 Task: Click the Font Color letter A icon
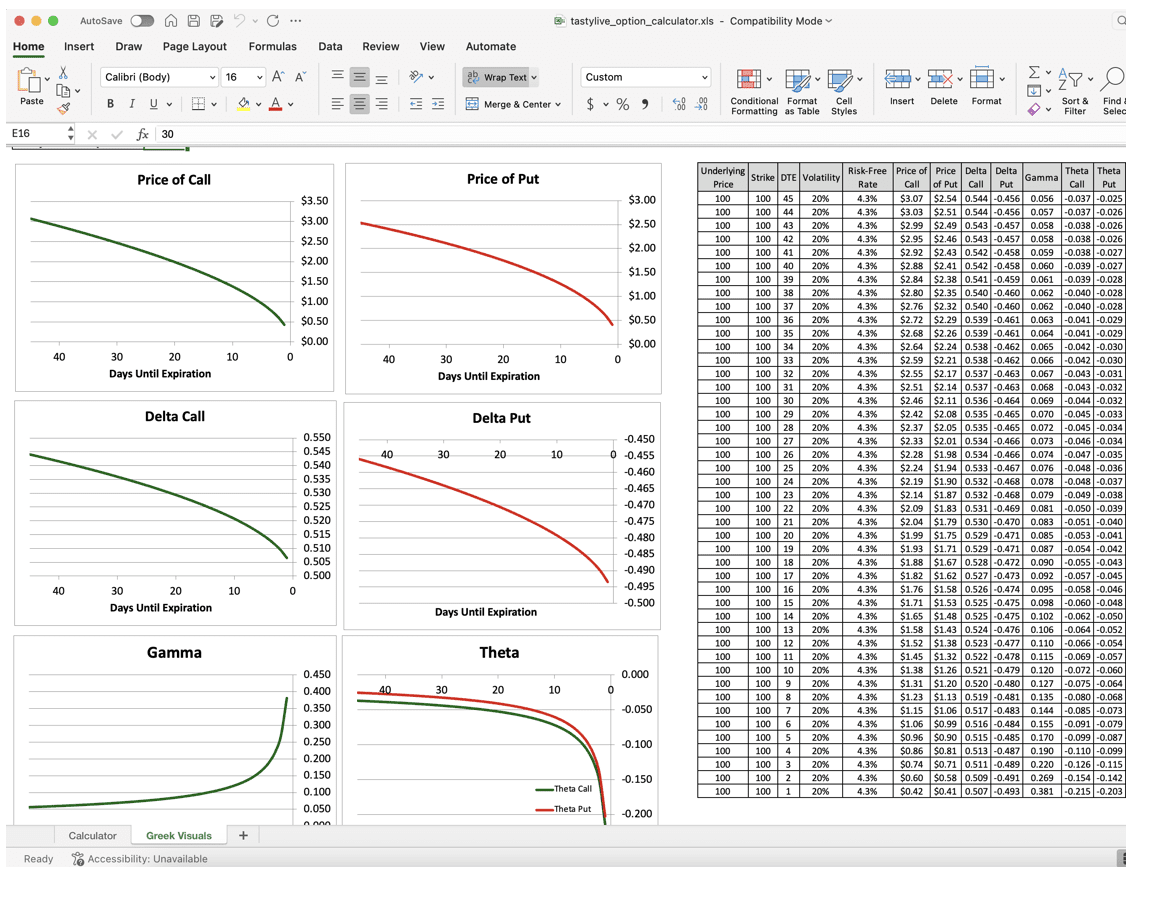[276, 104]
